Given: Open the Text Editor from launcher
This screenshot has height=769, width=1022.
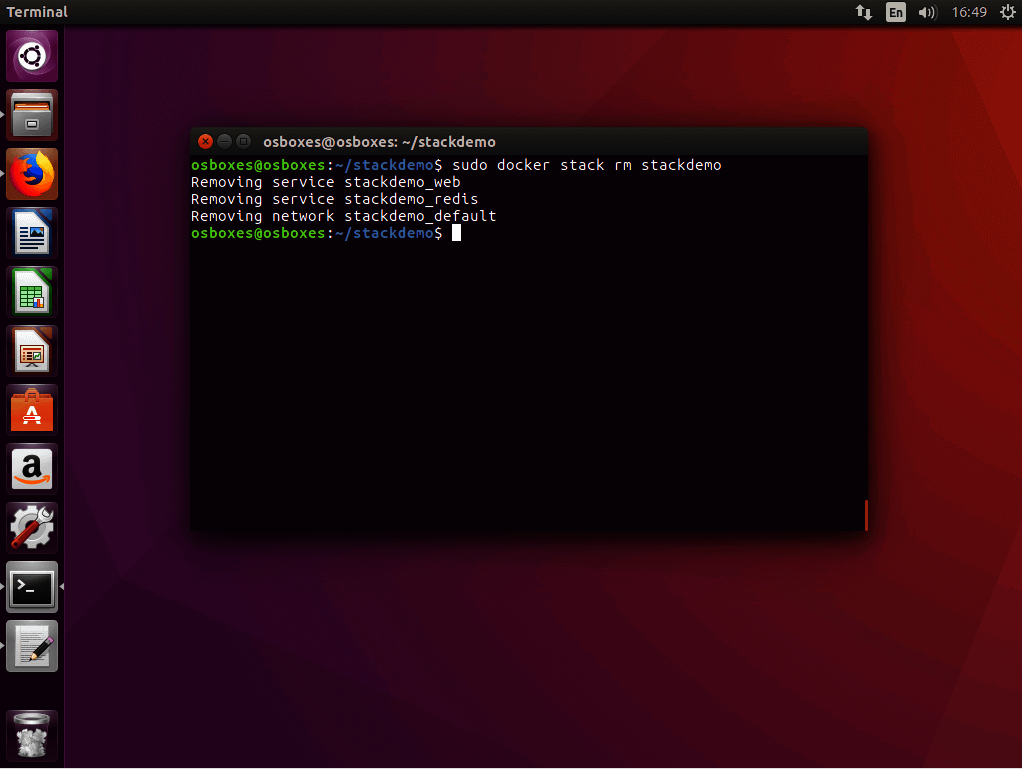Looking at the screenshot, I should point(32,646).
